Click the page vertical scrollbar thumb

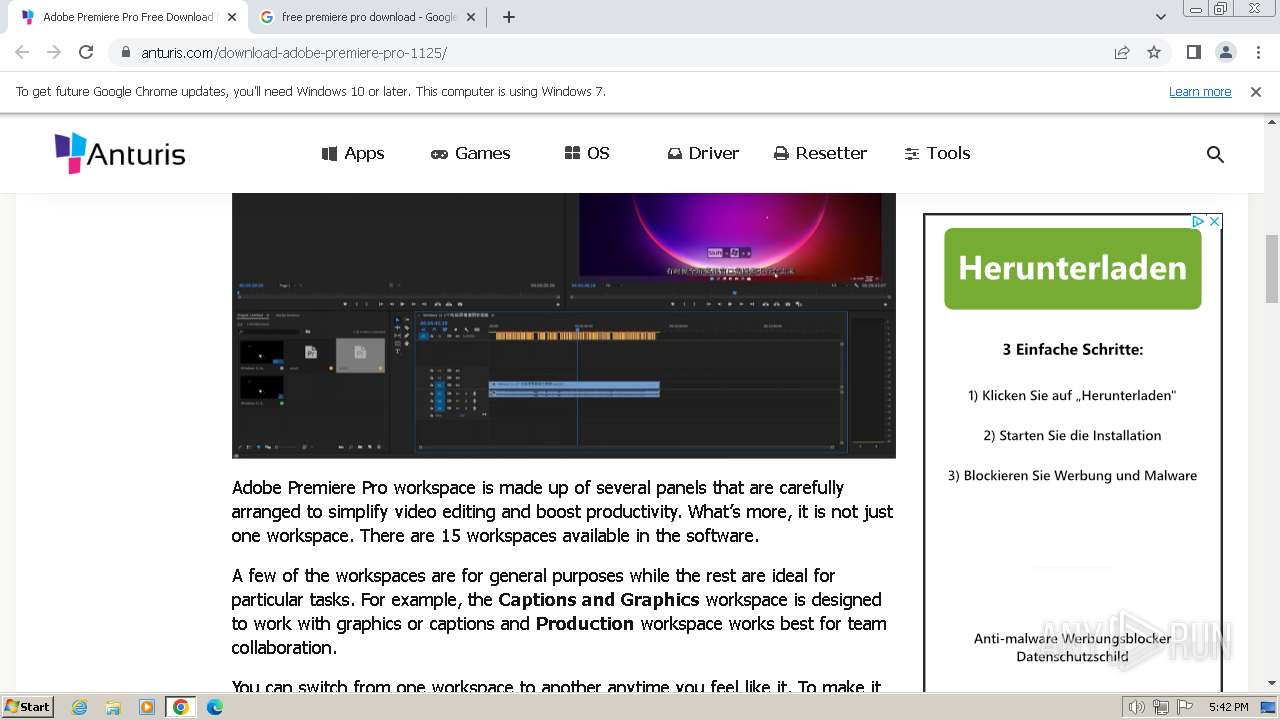coord(1272,268)
